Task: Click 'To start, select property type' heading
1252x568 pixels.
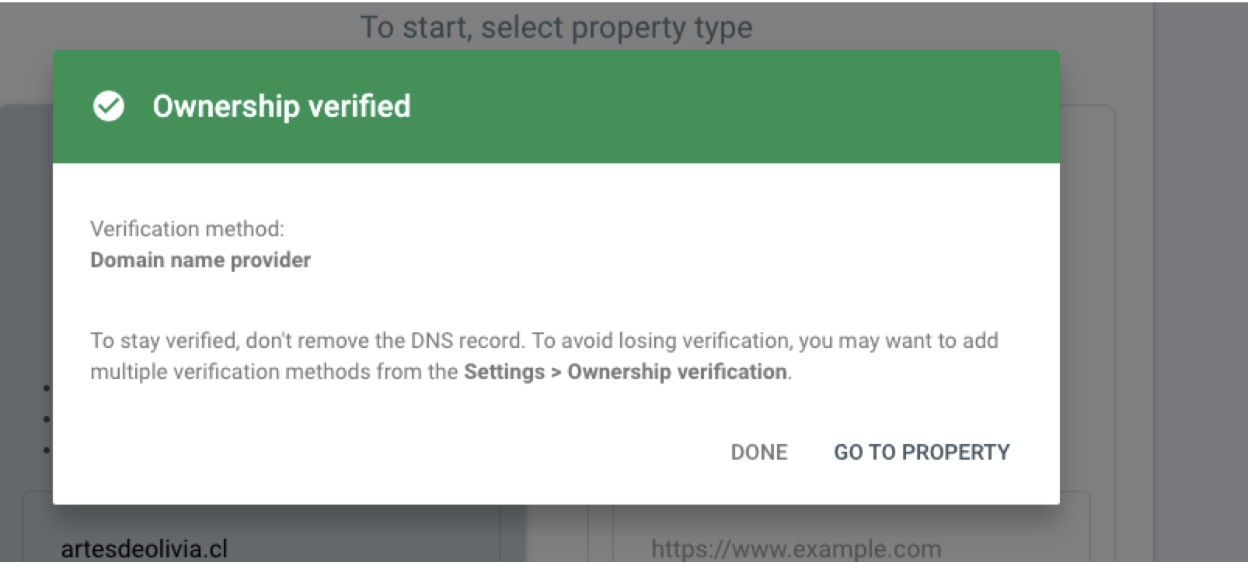Action: pos(556,27)
